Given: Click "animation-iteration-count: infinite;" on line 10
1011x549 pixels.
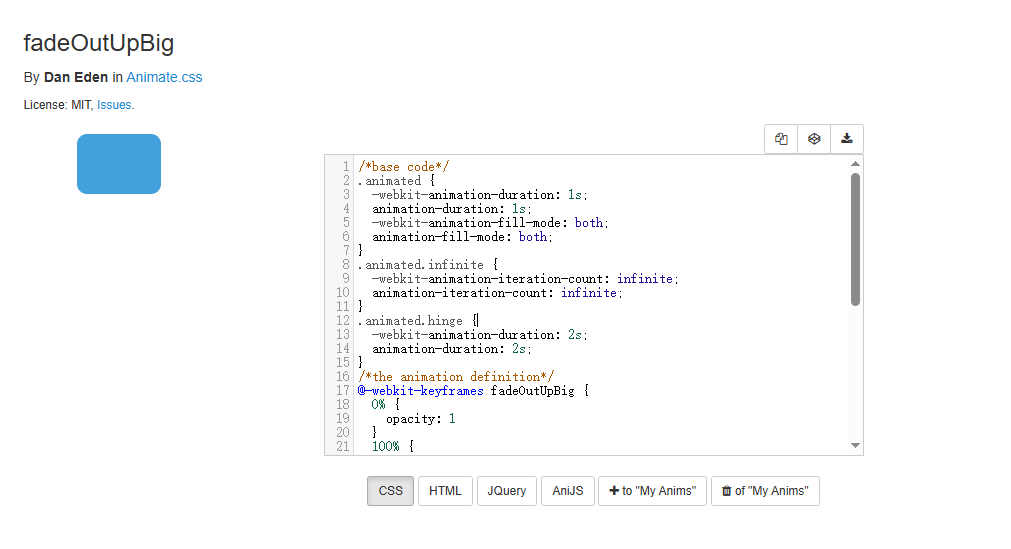Looking at the screenshot, I should pos(497,293).
